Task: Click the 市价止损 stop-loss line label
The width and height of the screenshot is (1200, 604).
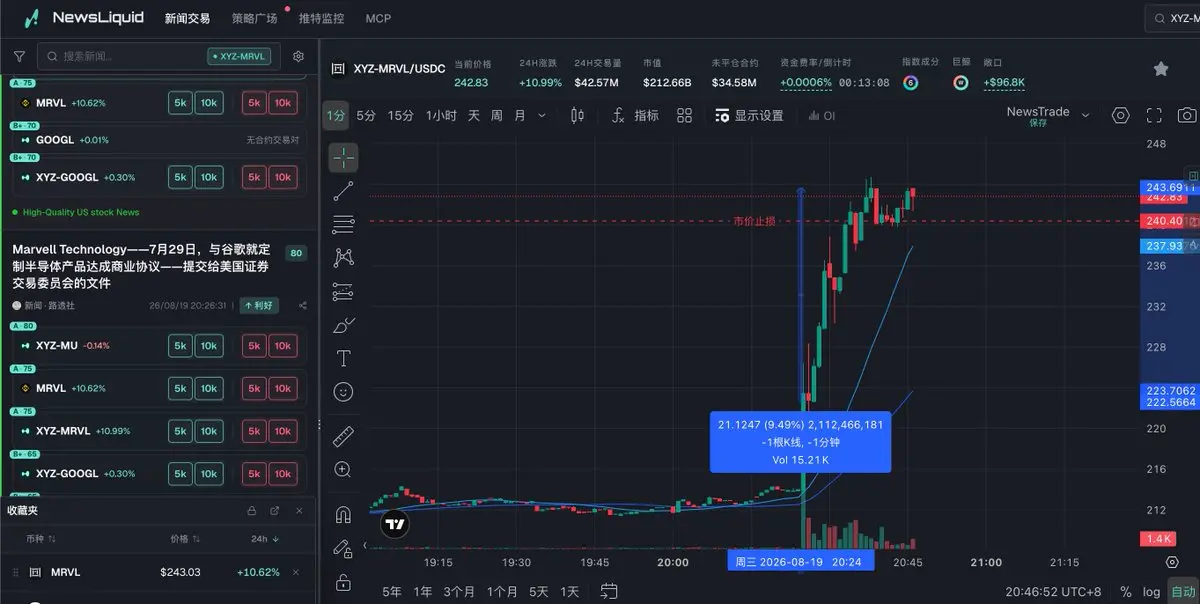Action: (753, 221)
